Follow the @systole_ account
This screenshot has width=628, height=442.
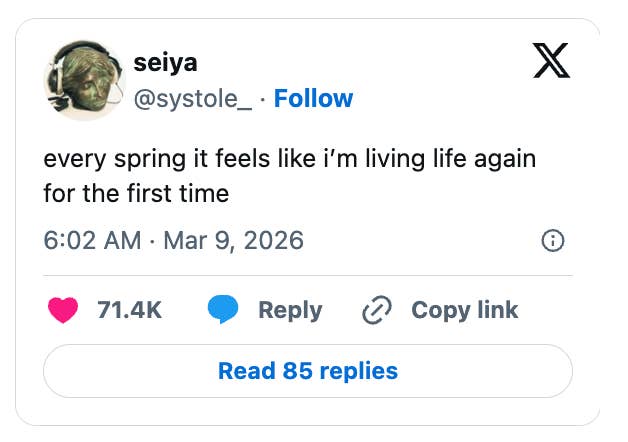click(313, 98)
